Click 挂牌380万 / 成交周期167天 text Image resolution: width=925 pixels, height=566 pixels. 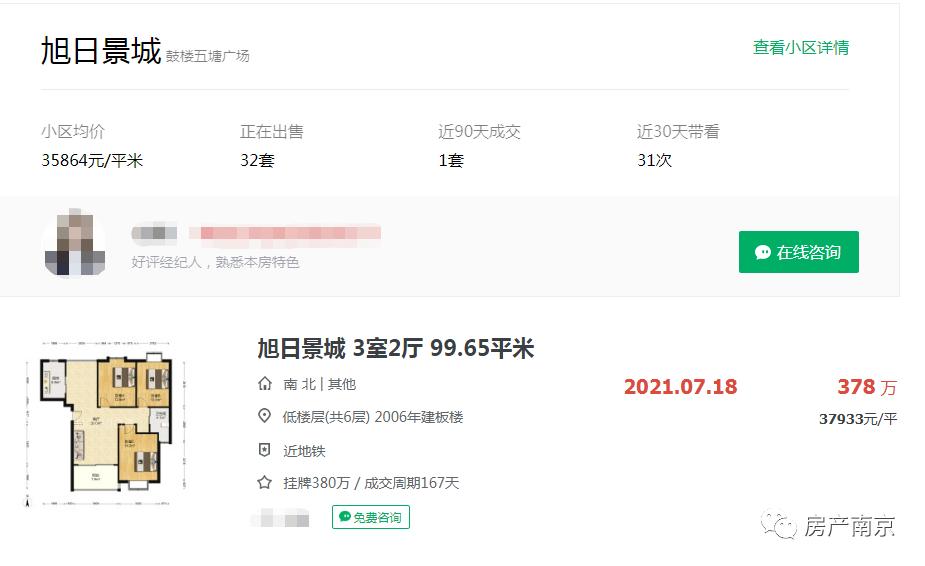[x=371, y=483]
